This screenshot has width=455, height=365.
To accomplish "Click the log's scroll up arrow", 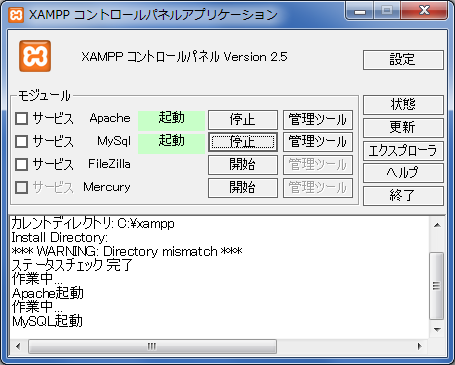I will pos(437,225).
